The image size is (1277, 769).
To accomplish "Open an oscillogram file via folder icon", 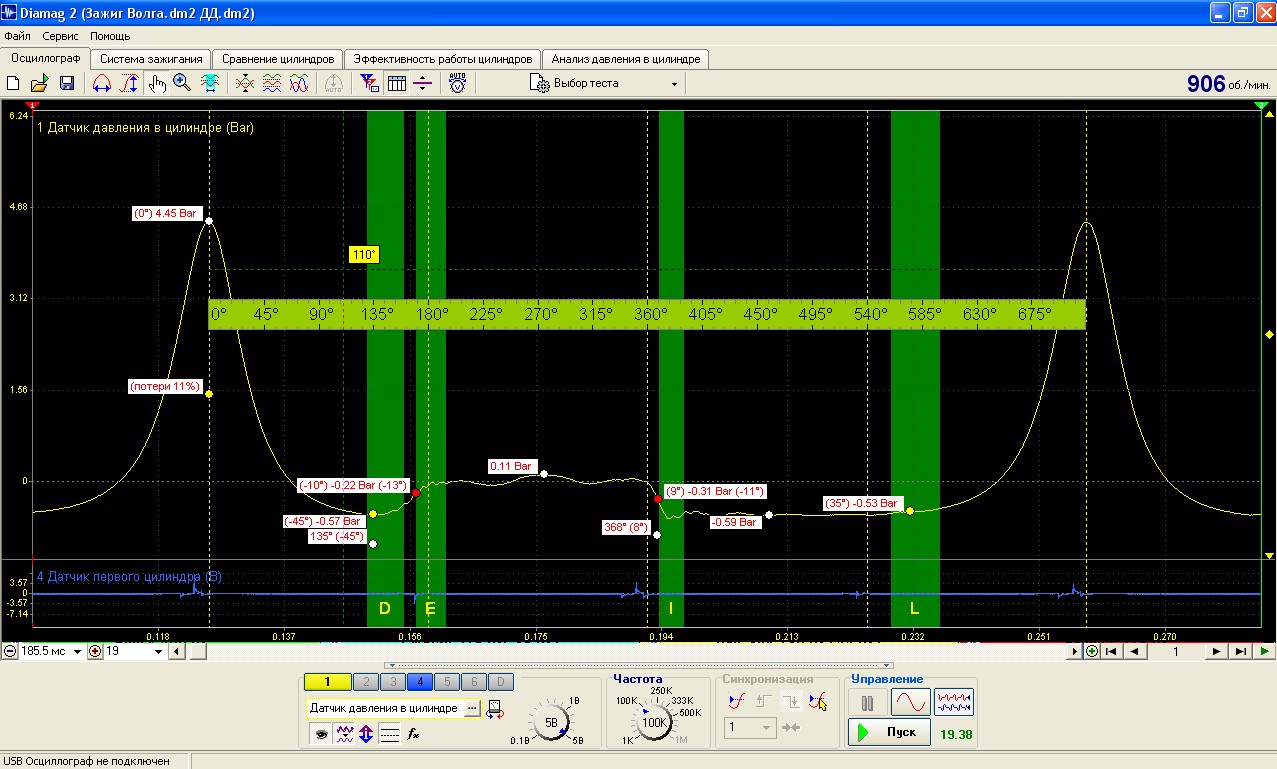I will click(x=40, y=84).
